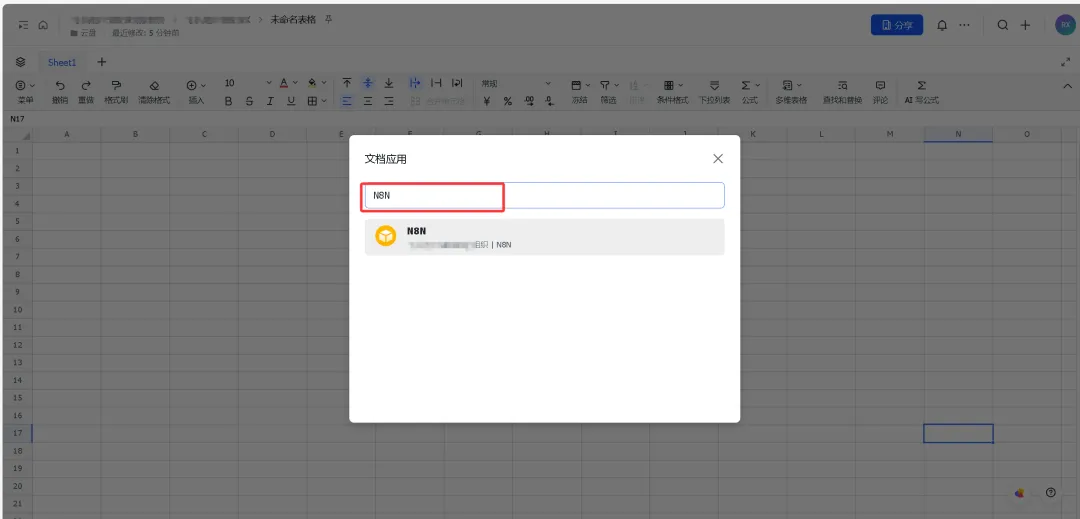Screen dimensions: 1080x519
Task: Open the 多维表格 dropdown
Action: point(791,92)
